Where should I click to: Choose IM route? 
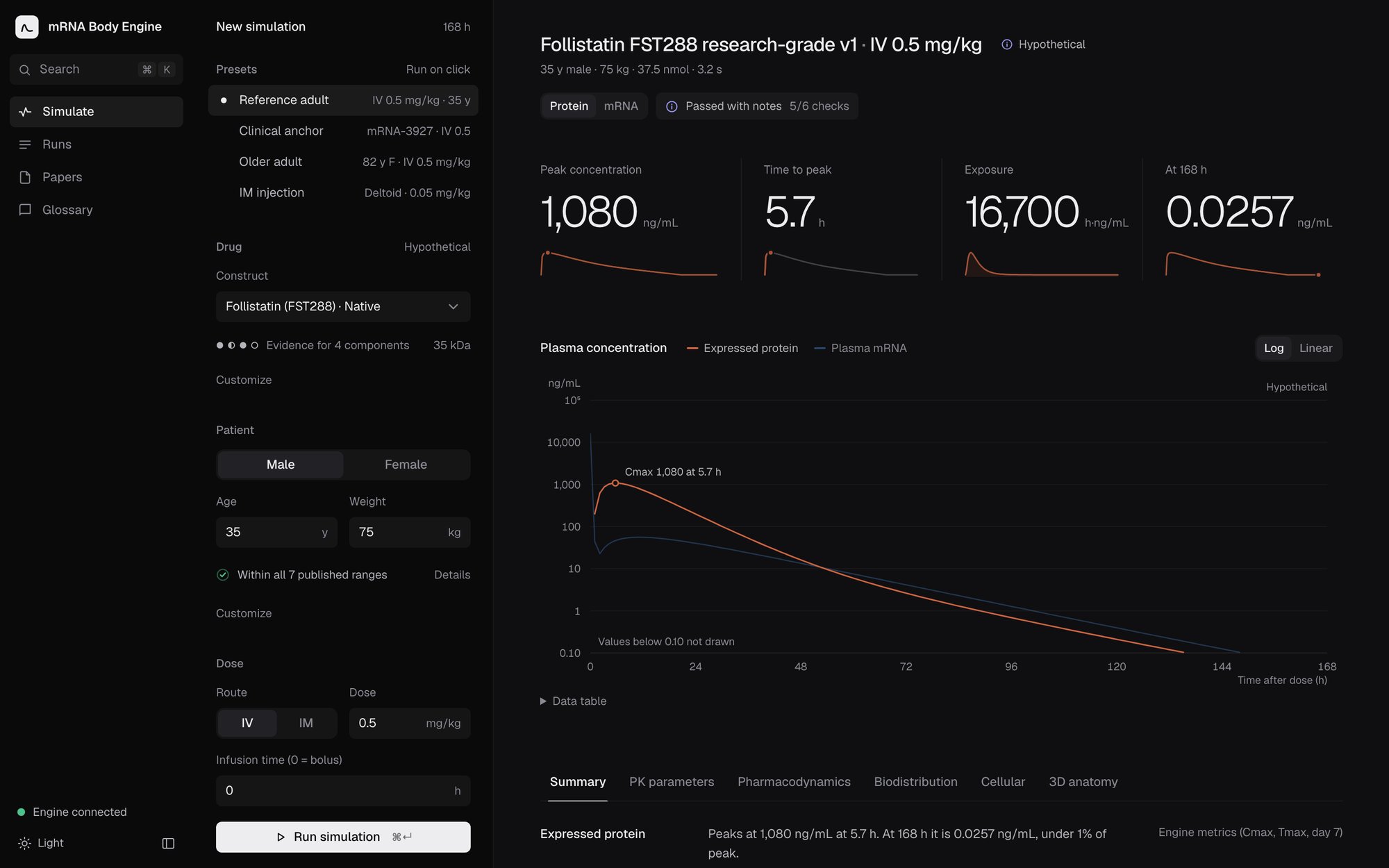coord(306,723)
